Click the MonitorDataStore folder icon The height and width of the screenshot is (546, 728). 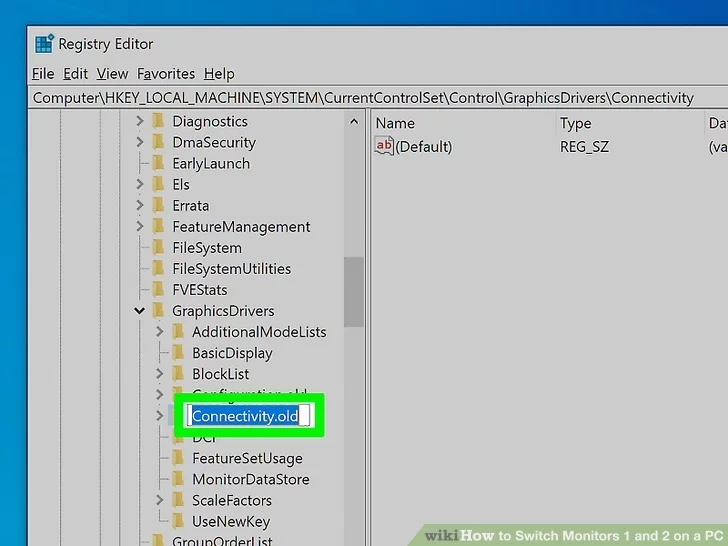coord(178,479)
